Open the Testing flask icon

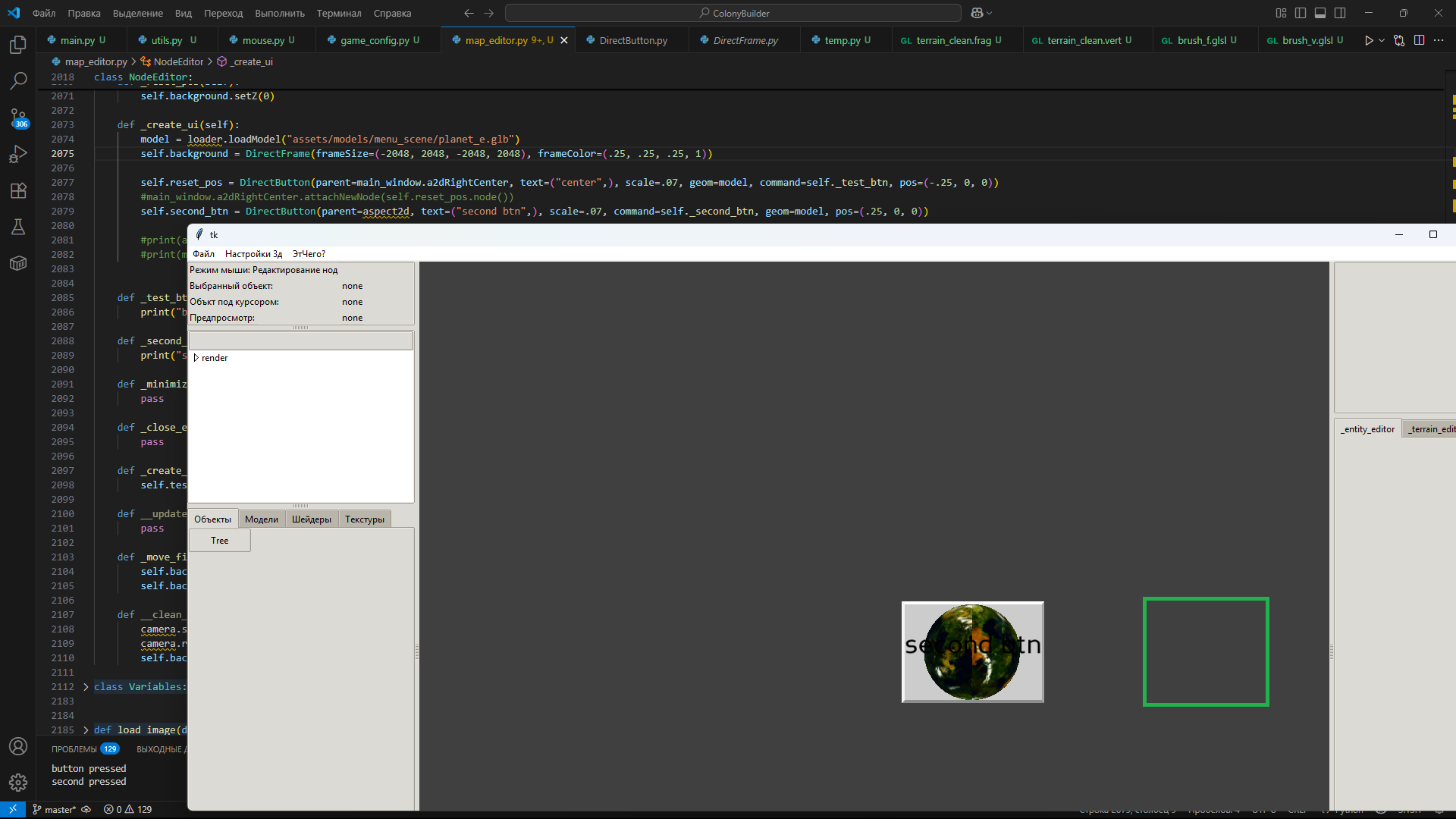(18, 227)
